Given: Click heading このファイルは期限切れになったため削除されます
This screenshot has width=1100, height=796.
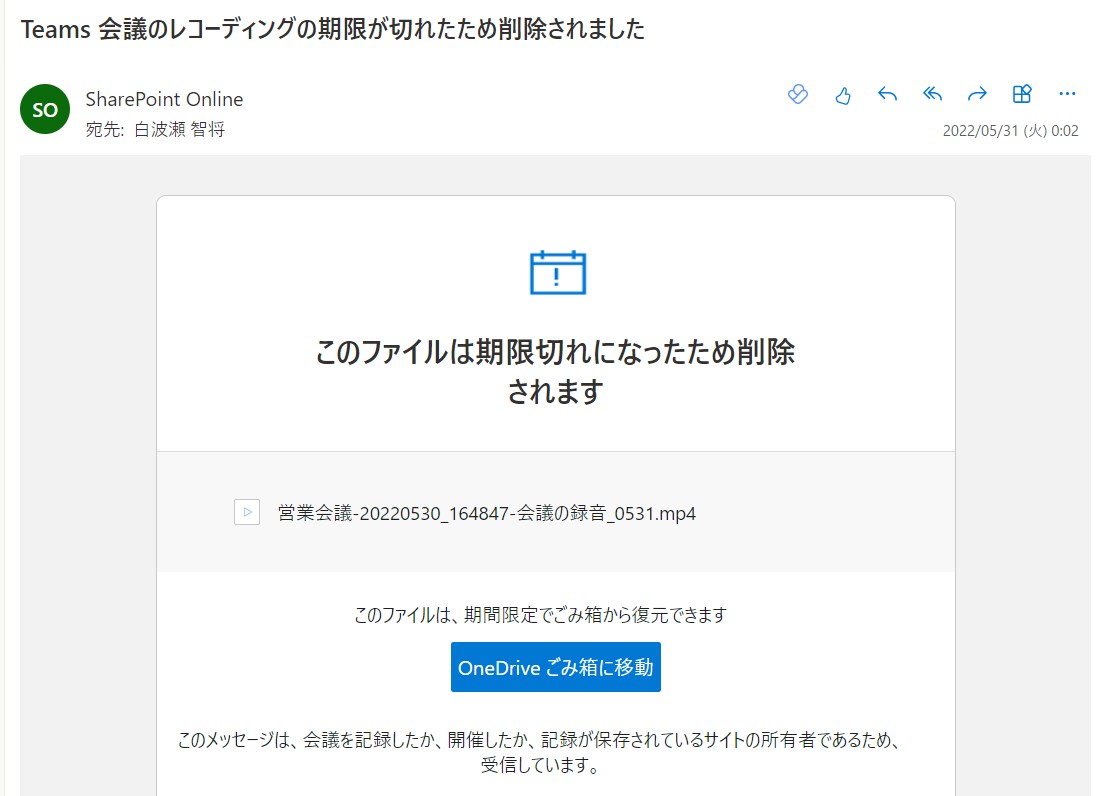Looking at the screenshot, I should point(556,371).
